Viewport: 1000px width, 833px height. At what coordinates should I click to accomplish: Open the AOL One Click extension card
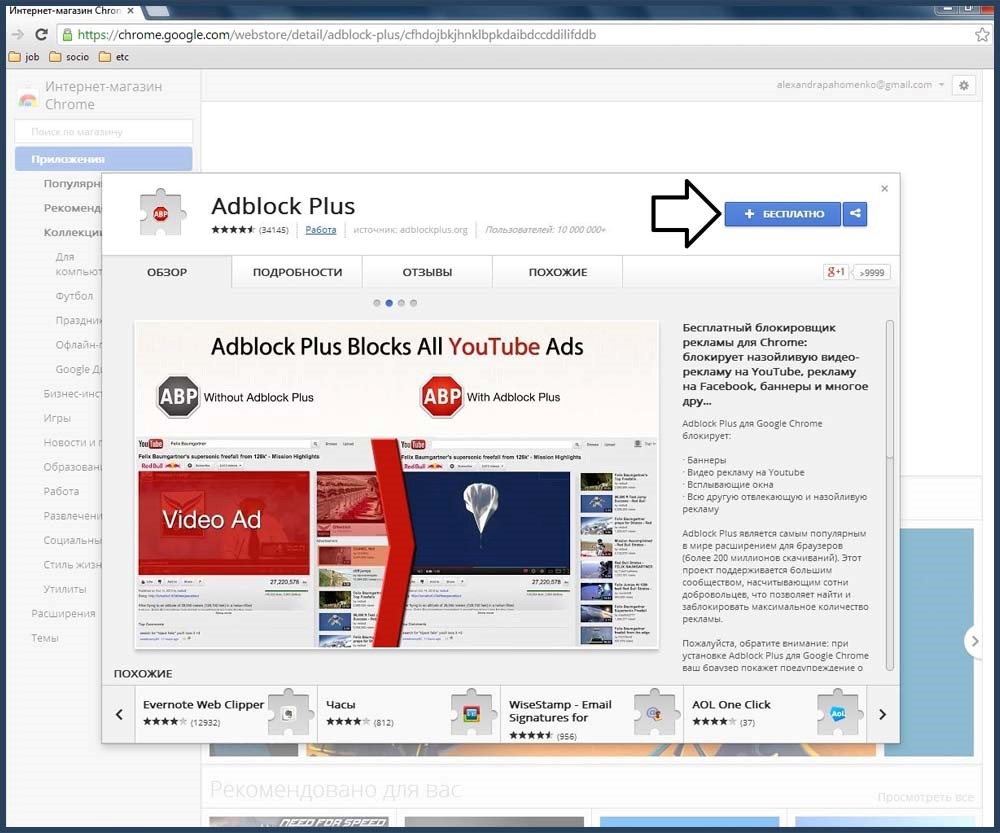(x=775, y=714)
